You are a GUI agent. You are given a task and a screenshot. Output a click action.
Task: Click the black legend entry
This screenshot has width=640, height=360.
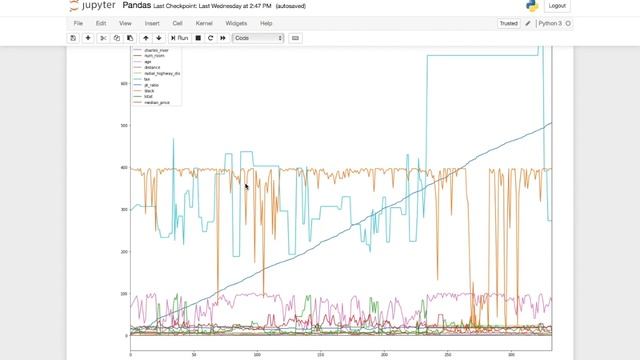click(x=149, y=91)
